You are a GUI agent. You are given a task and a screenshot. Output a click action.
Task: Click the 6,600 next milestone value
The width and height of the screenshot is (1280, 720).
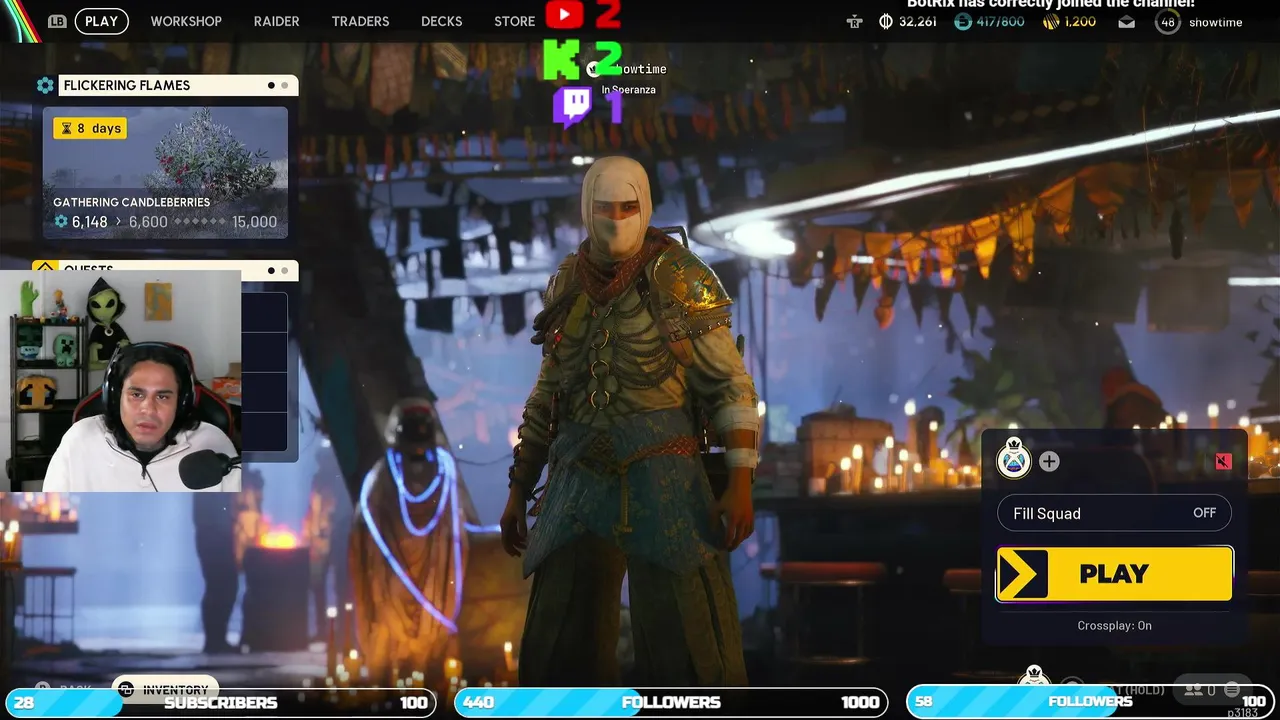148,222
